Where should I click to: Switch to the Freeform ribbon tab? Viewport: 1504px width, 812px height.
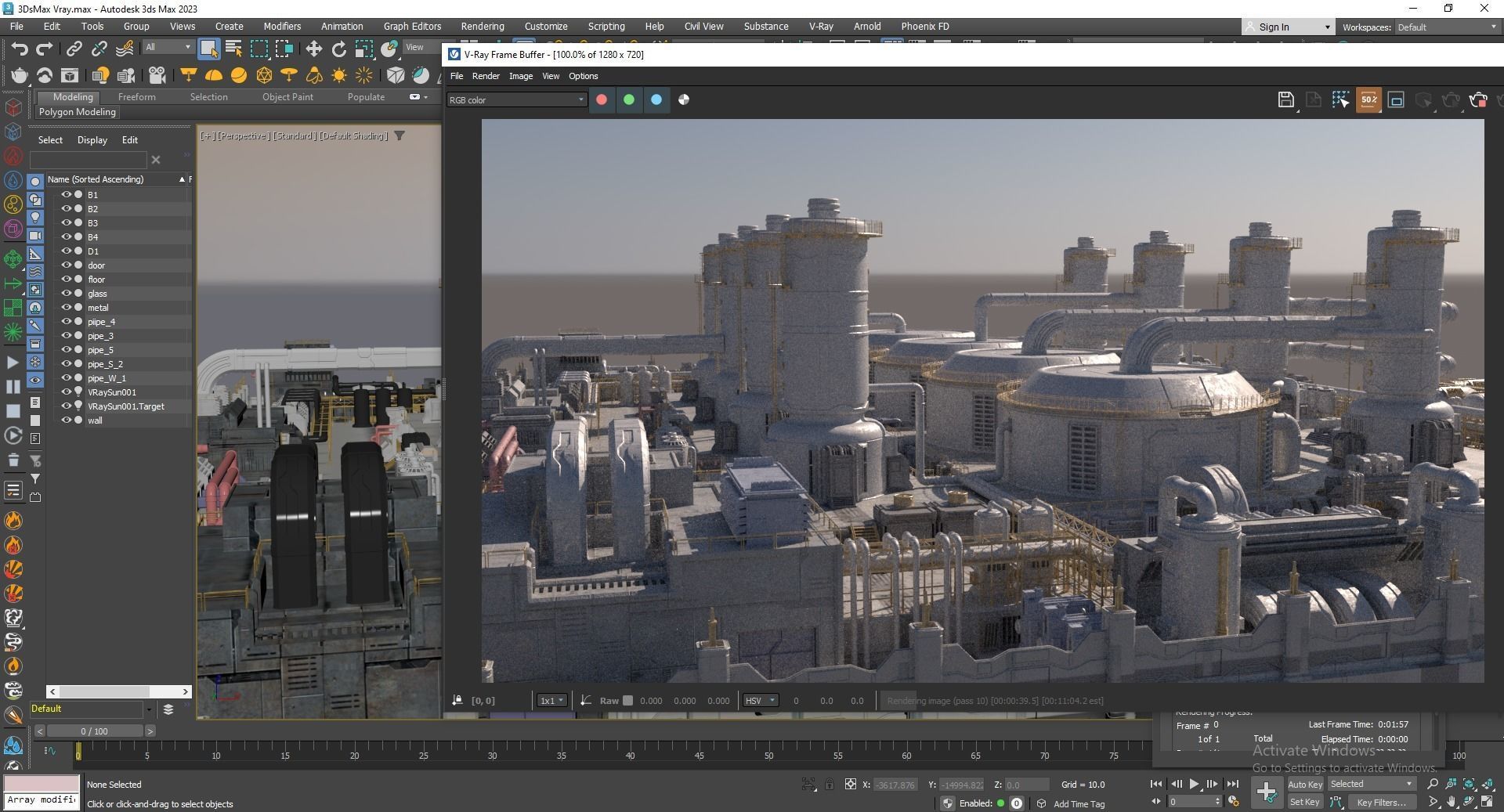click(137, 97)
